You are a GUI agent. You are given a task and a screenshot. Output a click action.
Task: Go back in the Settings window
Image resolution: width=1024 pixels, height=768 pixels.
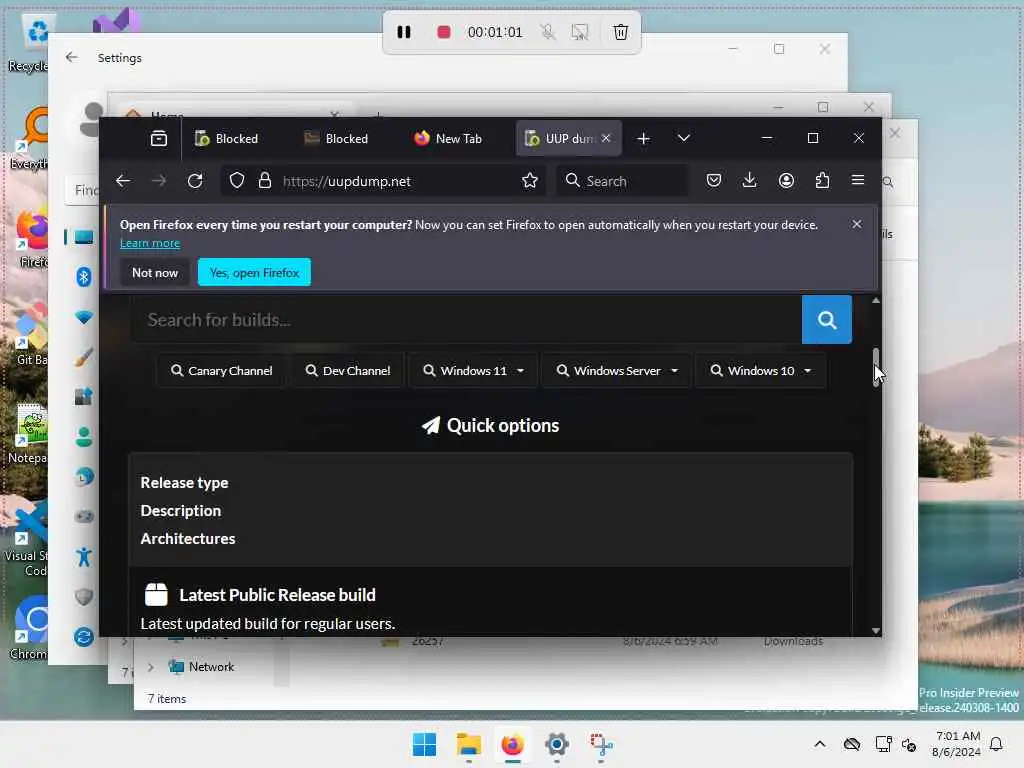coord(72,57)
